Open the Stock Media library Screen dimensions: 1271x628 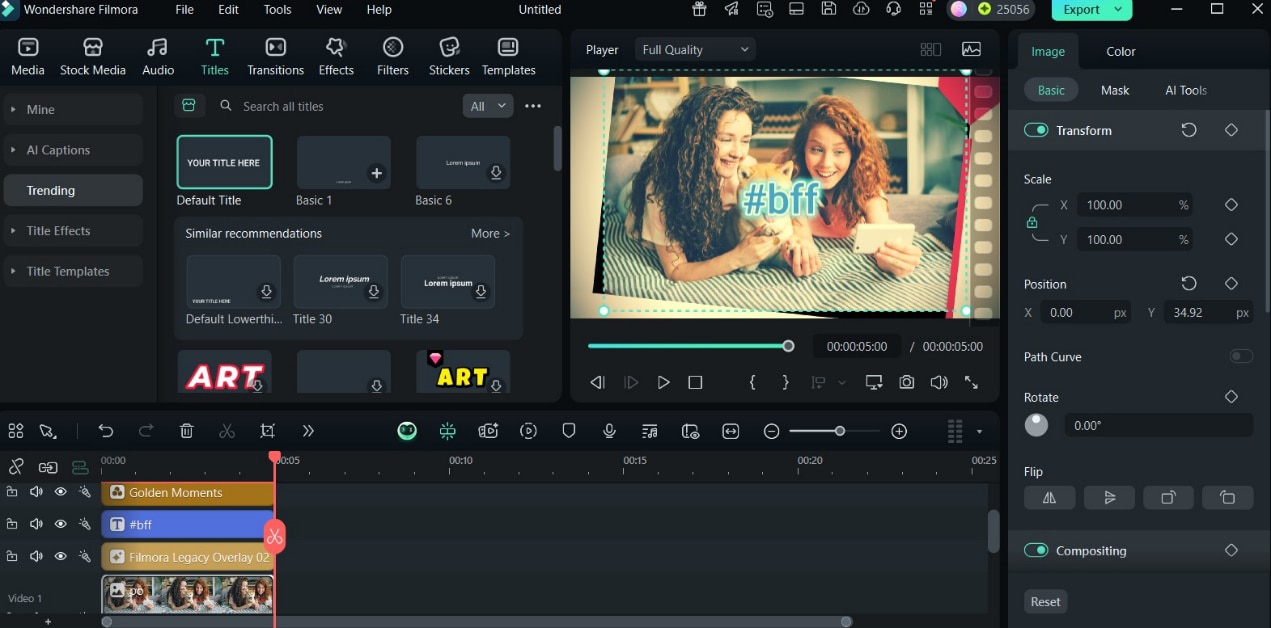click(x=93, y=57)
